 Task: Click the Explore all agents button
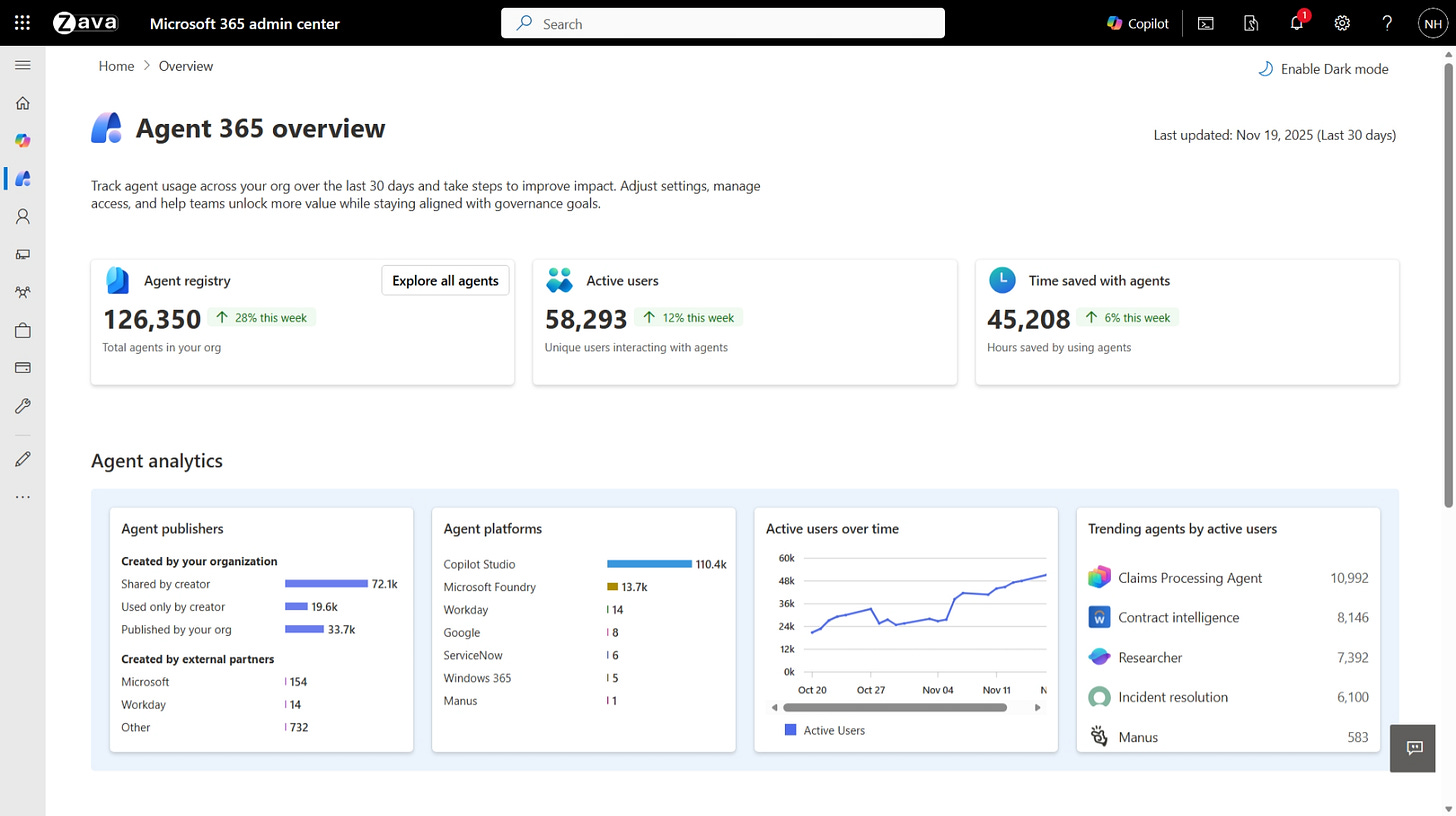[x=445, y=280]
